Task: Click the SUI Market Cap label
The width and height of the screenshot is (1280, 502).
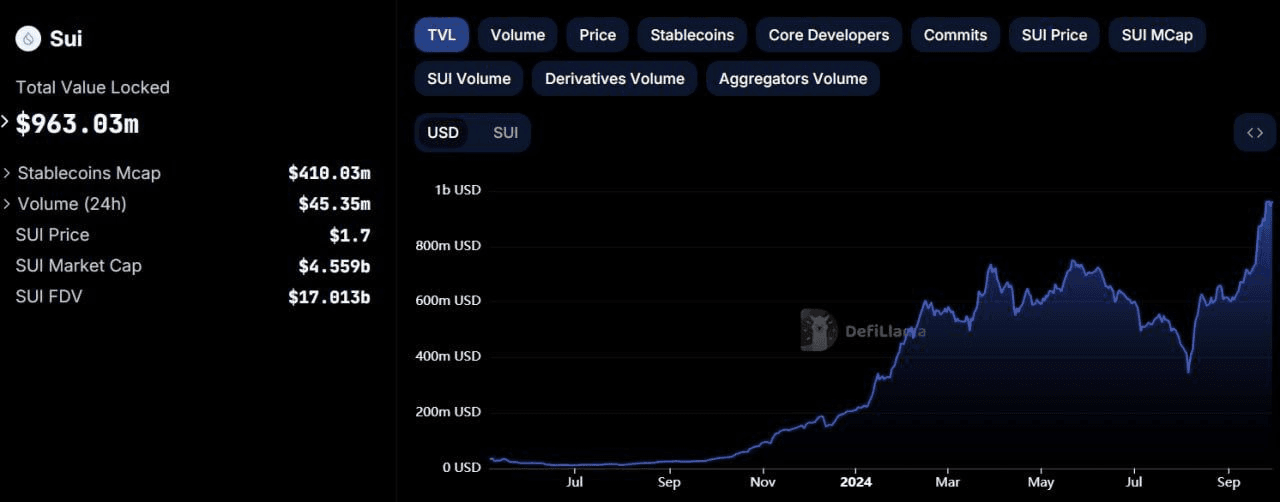Action: (79, 266)
